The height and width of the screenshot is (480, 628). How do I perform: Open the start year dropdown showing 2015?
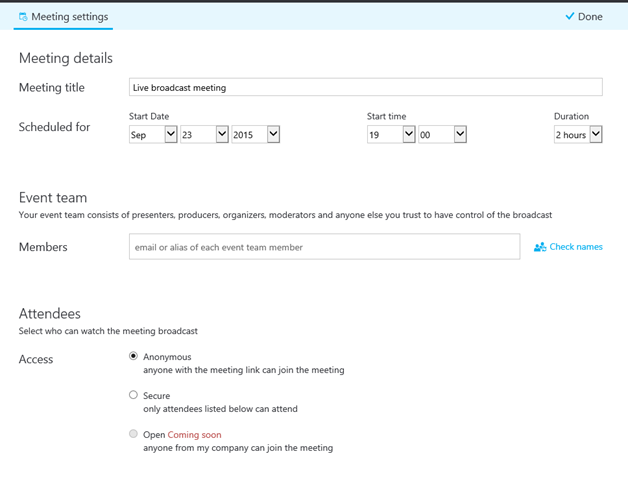[255, 135]
